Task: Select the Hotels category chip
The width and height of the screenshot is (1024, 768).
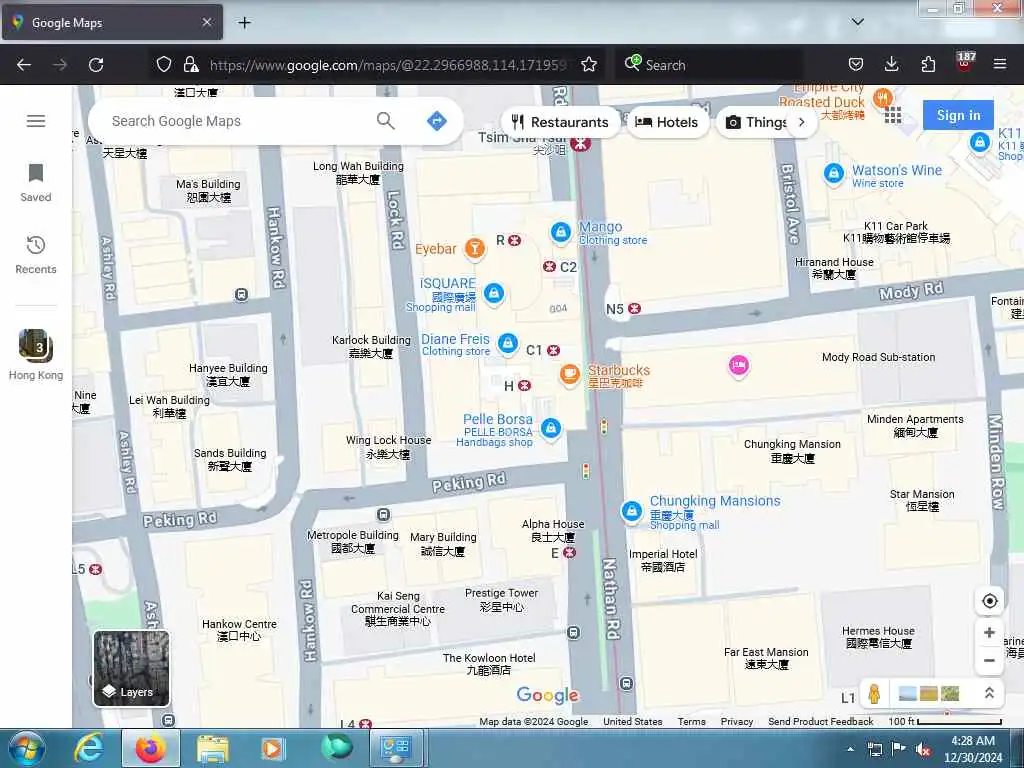Action: pyautogui.click(x=668, y=122)
